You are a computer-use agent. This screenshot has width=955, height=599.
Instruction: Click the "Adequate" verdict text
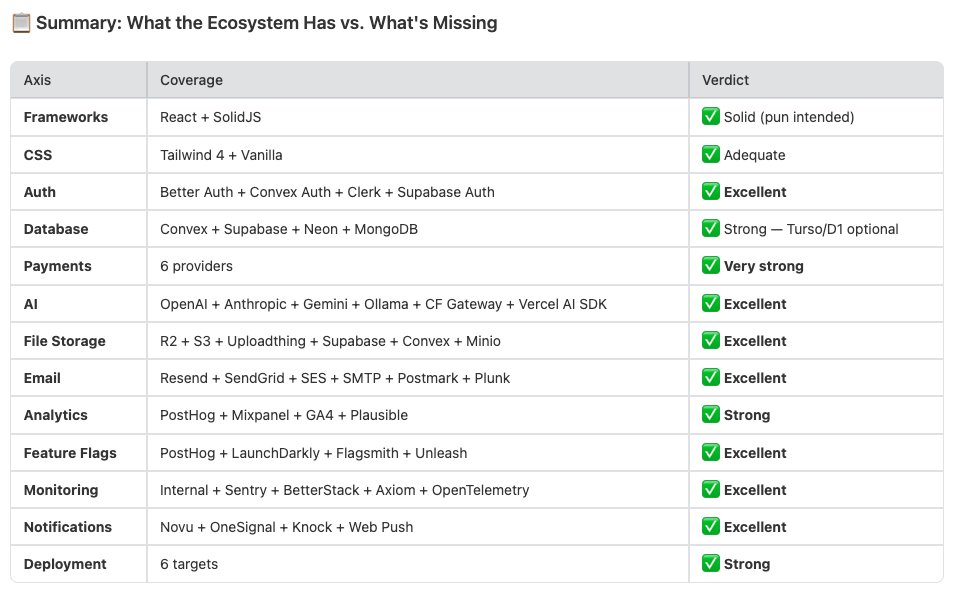point(754,155)
